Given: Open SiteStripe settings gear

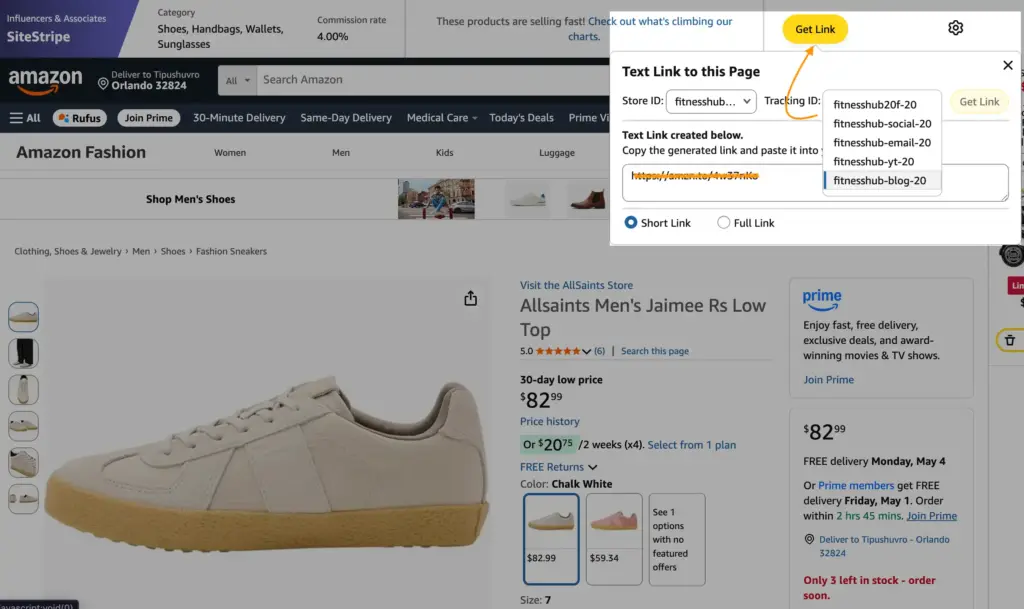Looking at the screenshot, I should pos(955,29).
